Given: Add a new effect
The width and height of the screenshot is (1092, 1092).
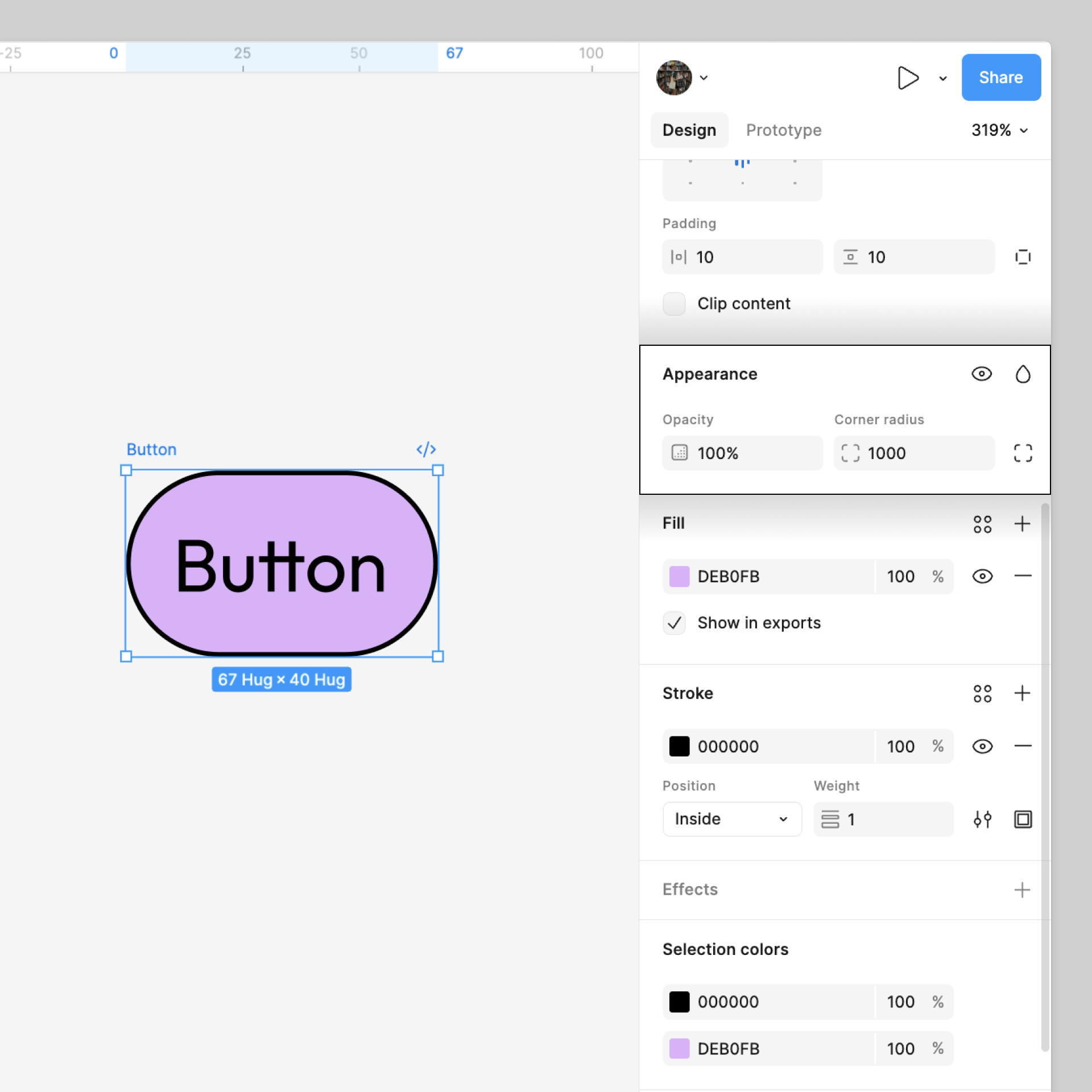Looking at the screenshot, I should pyautogui.click(x=1022, y=890).
